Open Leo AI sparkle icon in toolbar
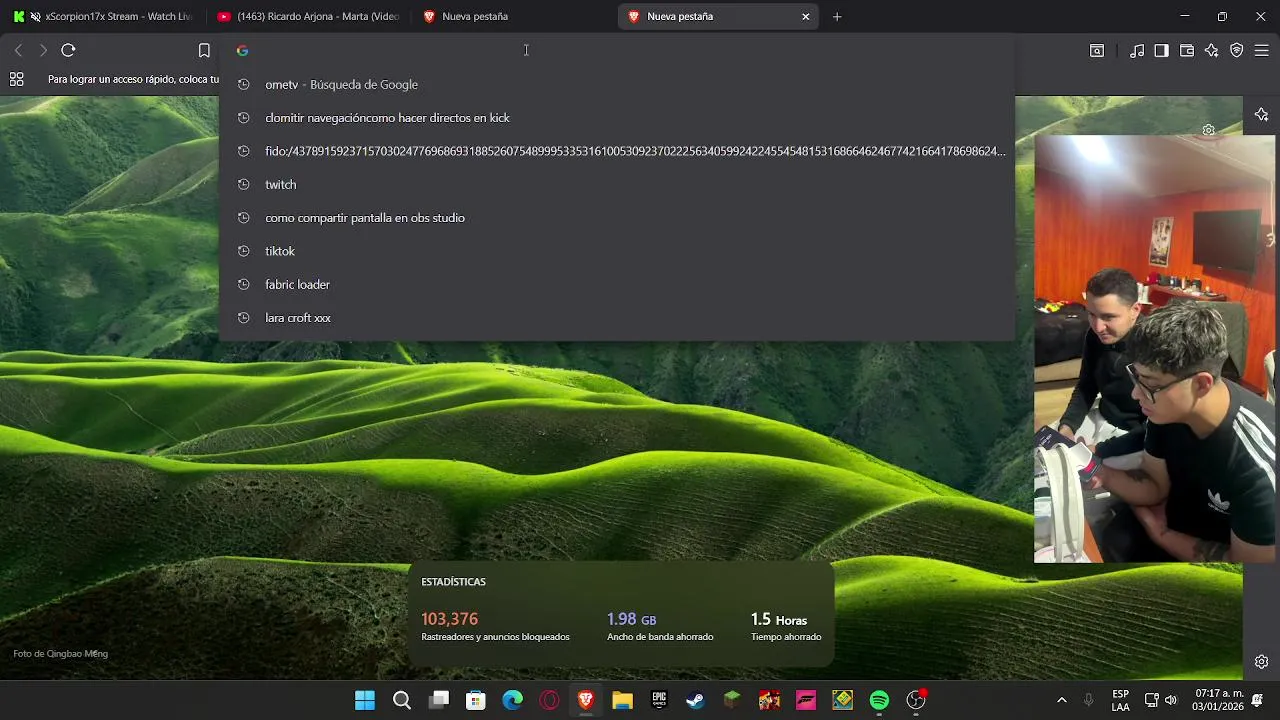The width and height of the screenshot is (1280, 720). coord(1212,50)
